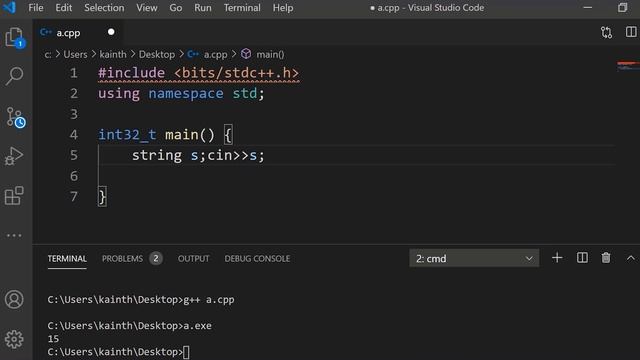
Task: Click the unsaved dot on a.cpp tab
Action: [x=111, y=32]
